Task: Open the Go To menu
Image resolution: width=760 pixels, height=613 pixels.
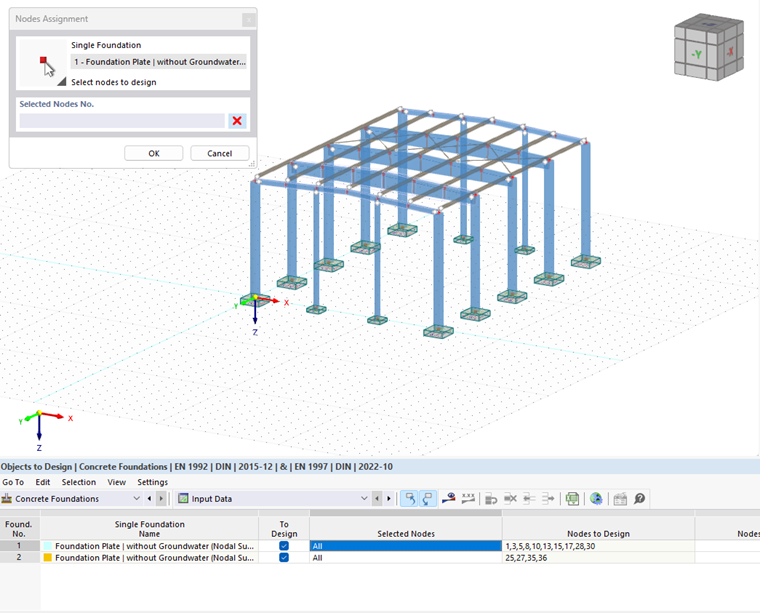Action: click(x=13, y=482)
